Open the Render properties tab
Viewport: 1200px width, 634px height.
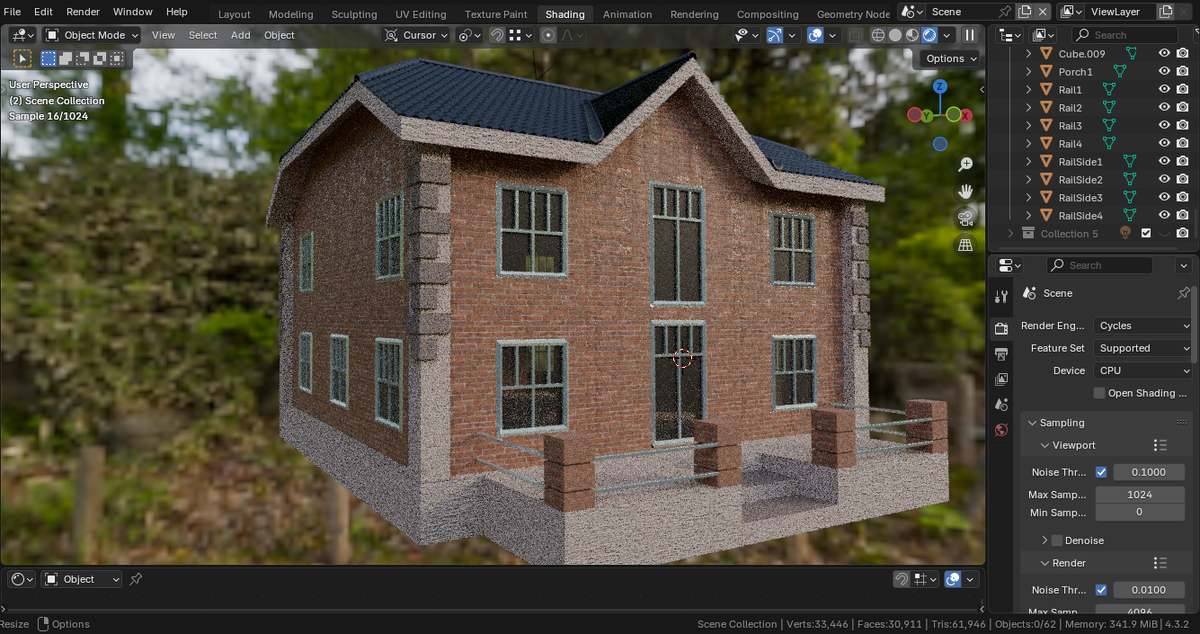1001,328
